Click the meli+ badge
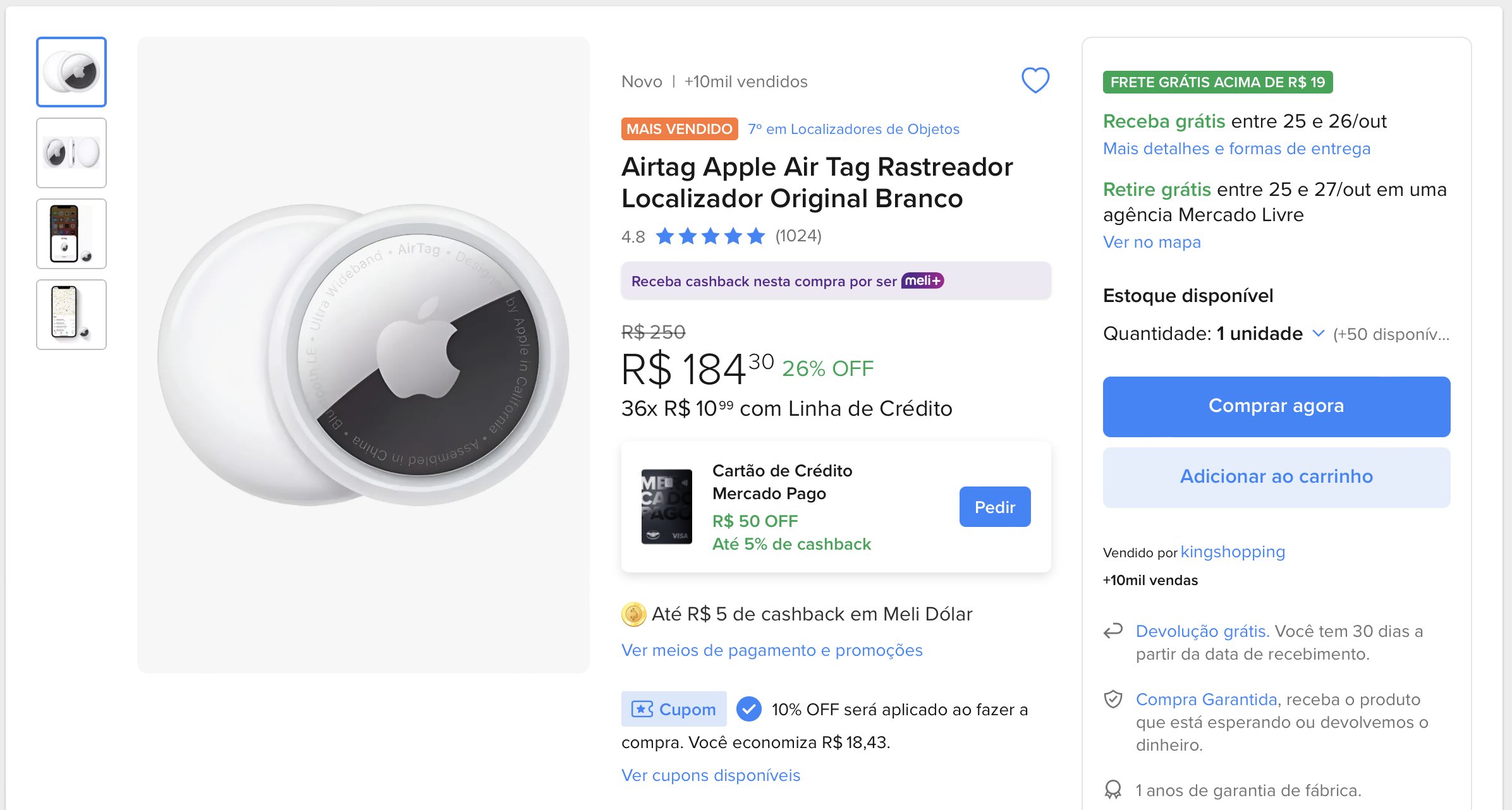1512x810 pixels. point(922,281)
